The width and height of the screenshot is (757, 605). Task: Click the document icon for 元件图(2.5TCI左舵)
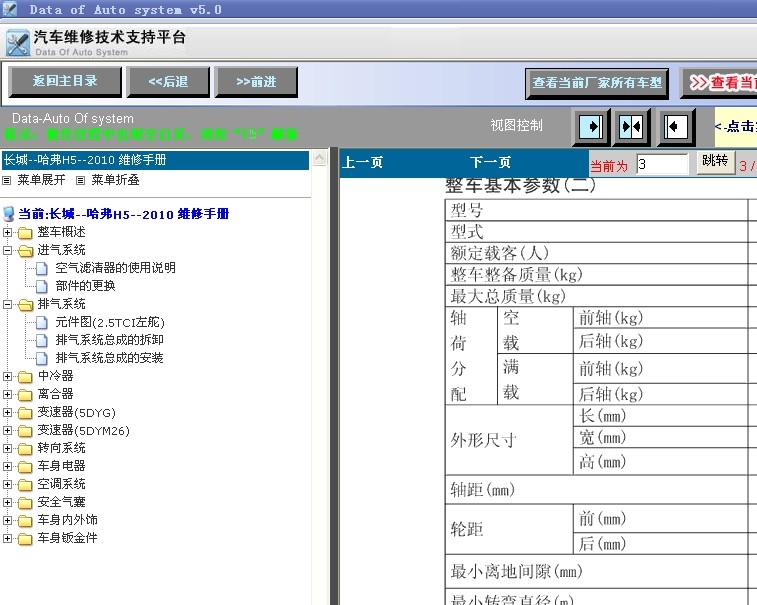coord(42,323)
